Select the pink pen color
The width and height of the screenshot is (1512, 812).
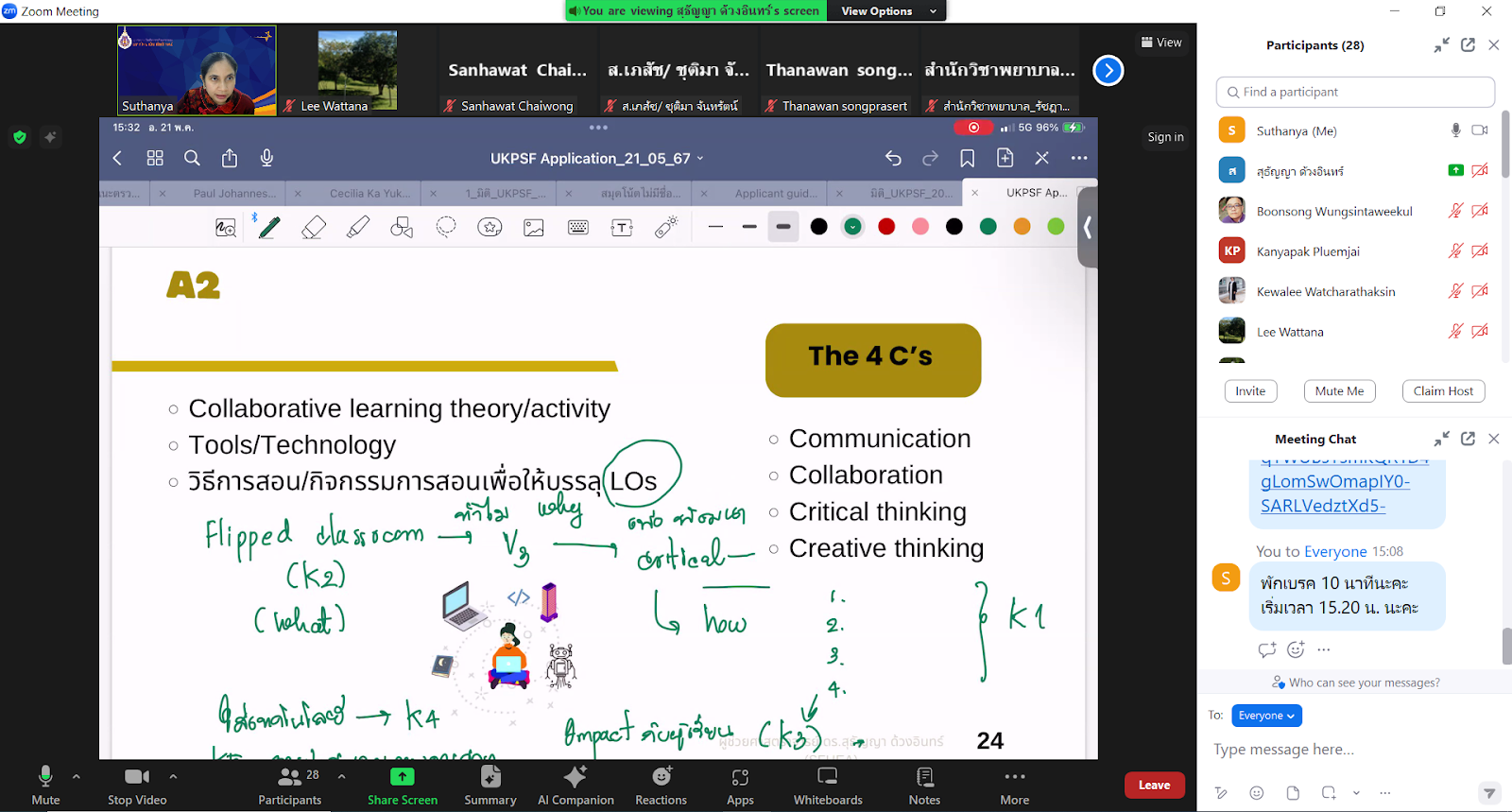point(920,227)
